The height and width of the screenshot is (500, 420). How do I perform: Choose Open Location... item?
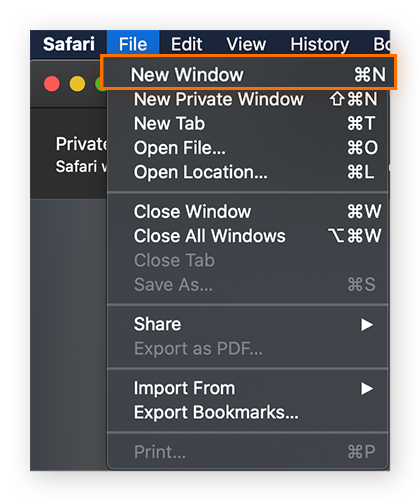pos(248,172)
